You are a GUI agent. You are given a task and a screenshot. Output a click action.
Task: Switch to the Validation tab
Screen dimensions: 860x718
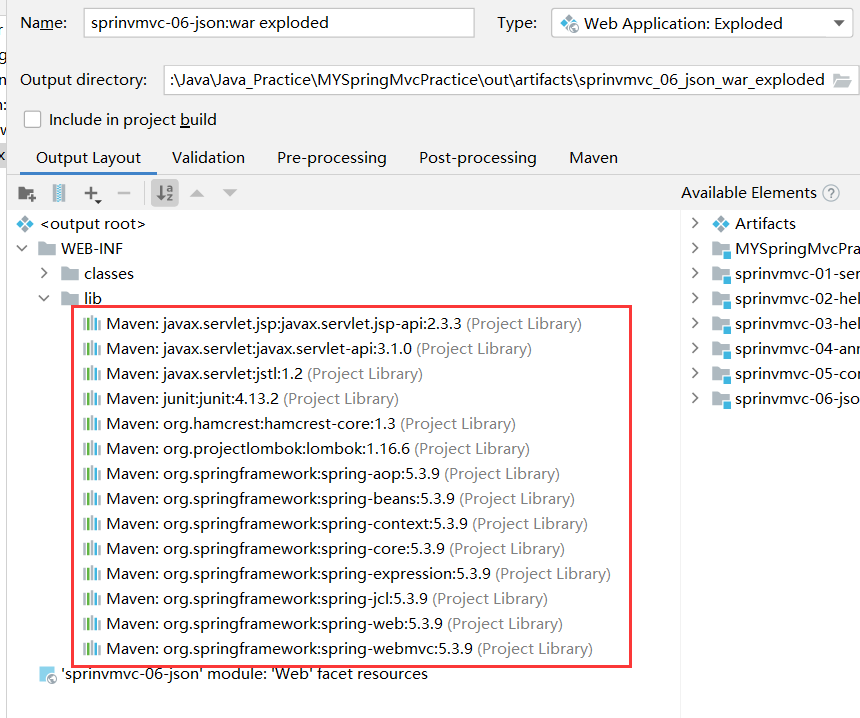coord(208,158)
